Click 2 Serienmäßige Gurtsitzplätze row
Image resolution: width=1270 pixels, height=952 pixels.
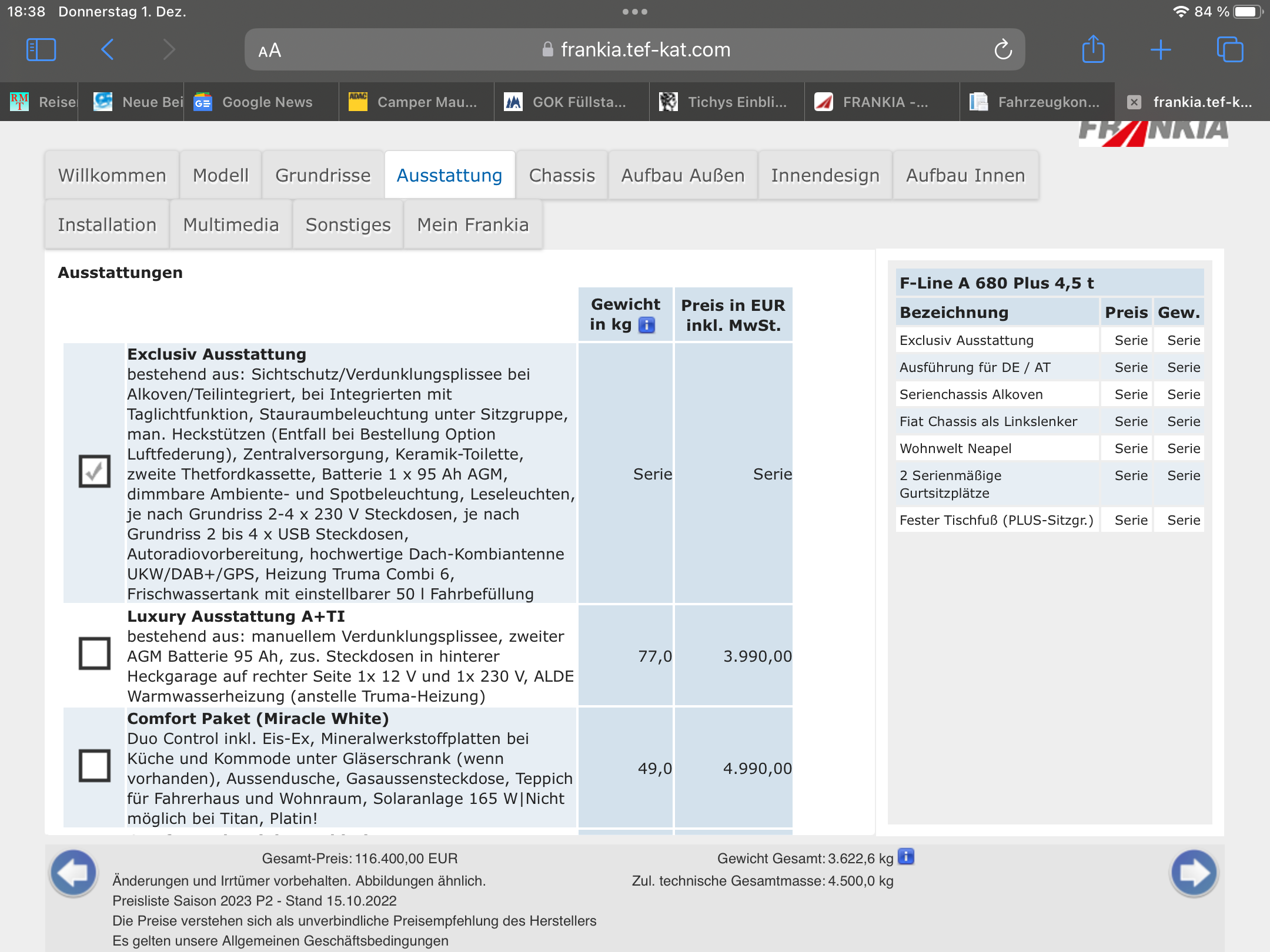click(1050, 484)
